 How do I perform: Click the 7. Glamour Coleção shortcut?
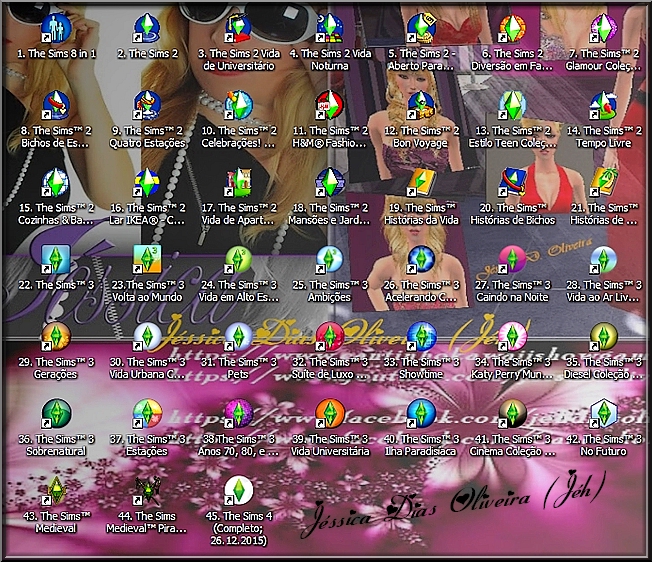(604, 28)
